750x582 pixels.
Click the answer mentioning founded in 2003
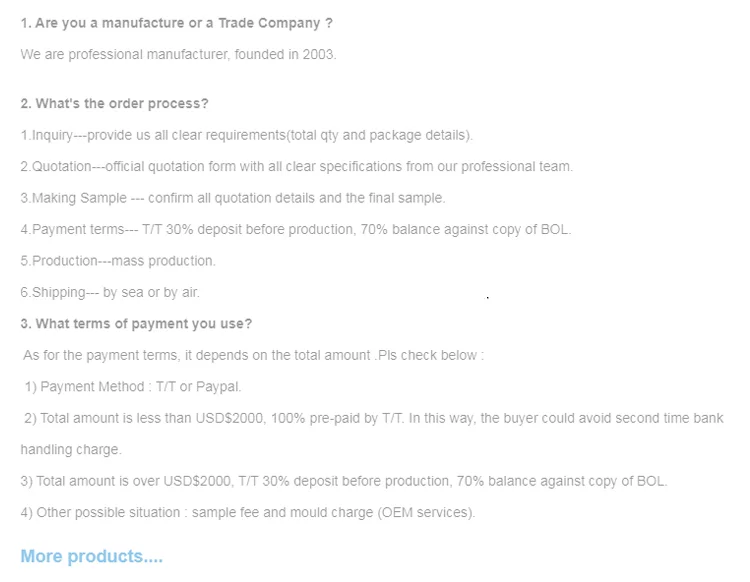coord(178,55)
